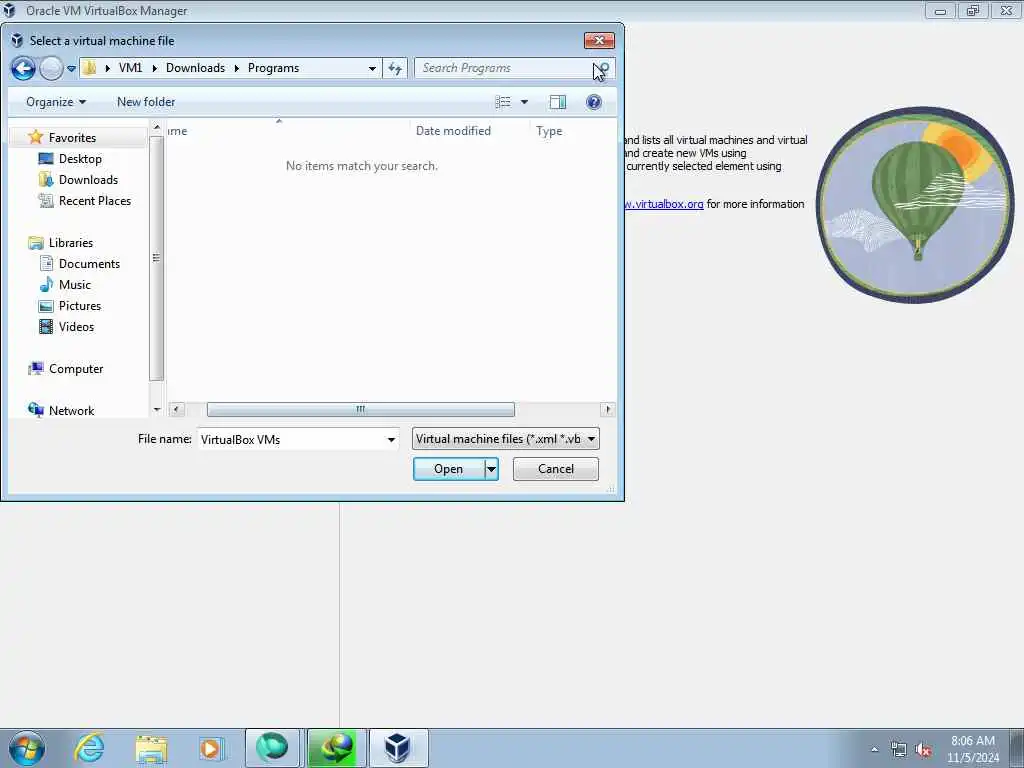The image size is (1024, 768).
Task: Switch to VirtualBox taskbar icon
Action: coord(398,748)
